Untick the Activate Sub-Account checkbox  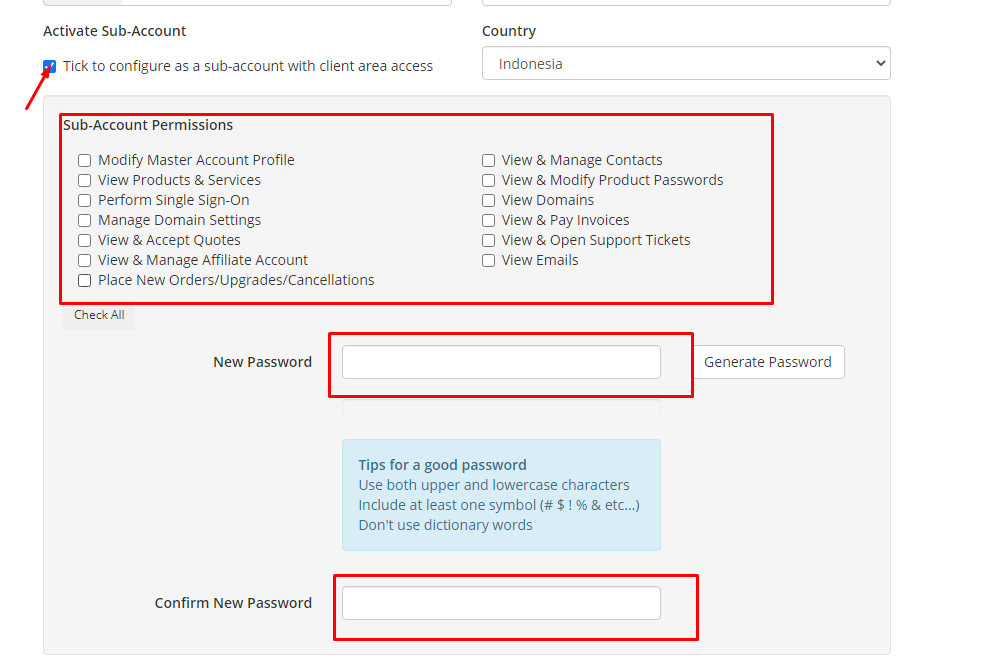[49, 66]
